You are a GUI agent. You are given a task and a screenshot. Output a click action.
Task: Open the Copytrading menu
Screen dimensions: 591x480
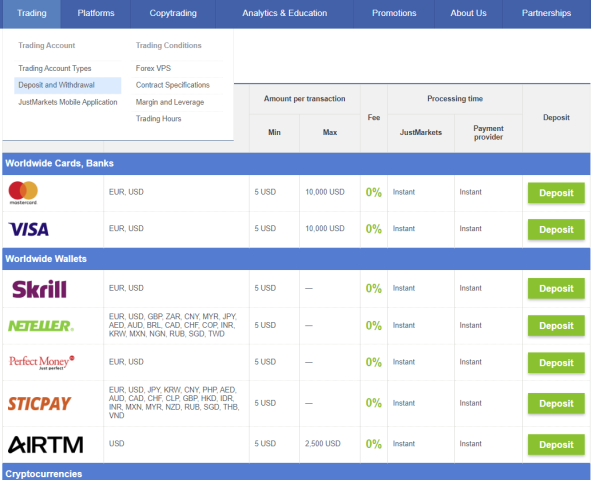pos(173,13)
